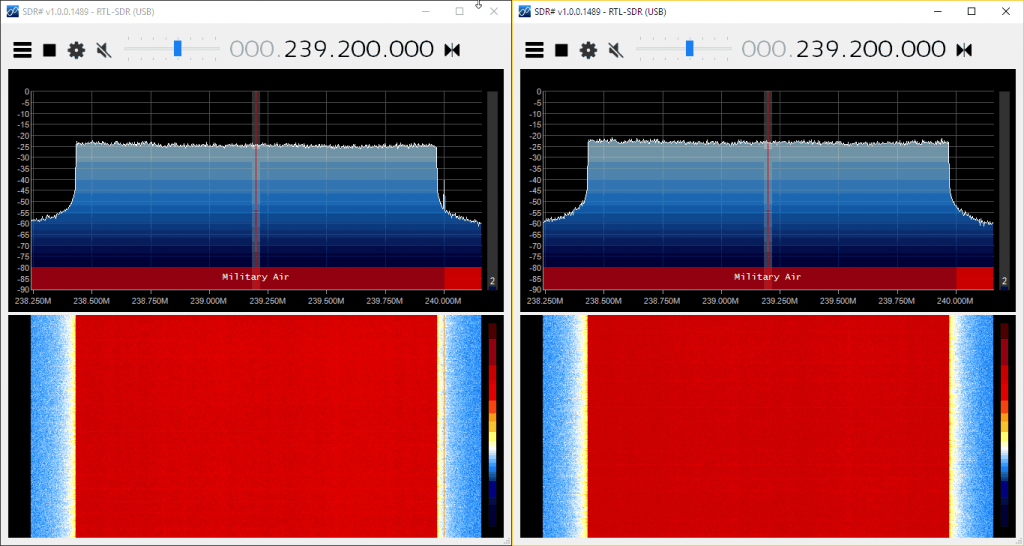
Task: Click the red waterfall area in right window
Action: click(x=768, y=427)
